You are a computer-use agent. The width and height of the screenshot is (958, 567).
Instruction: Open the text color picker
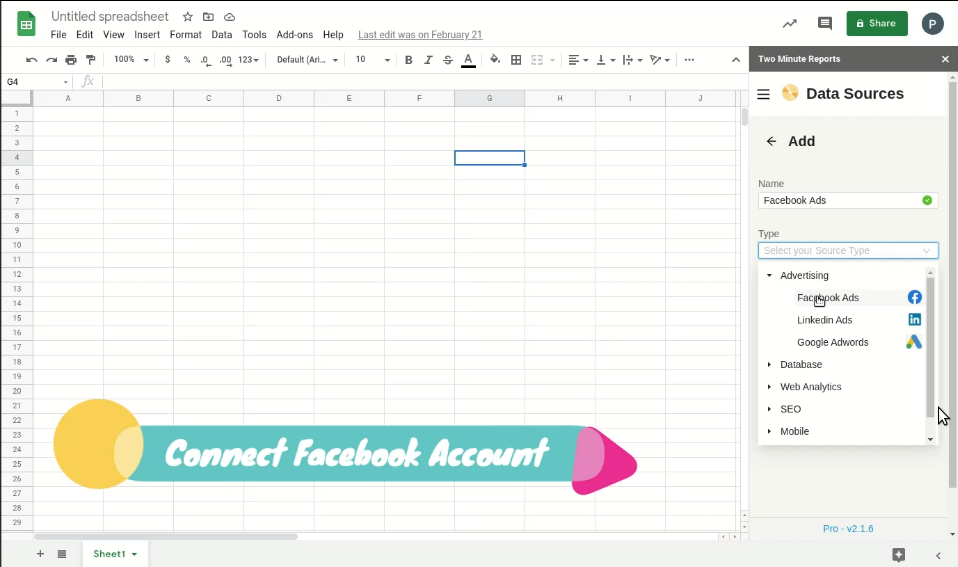click(x=468, y=60)
